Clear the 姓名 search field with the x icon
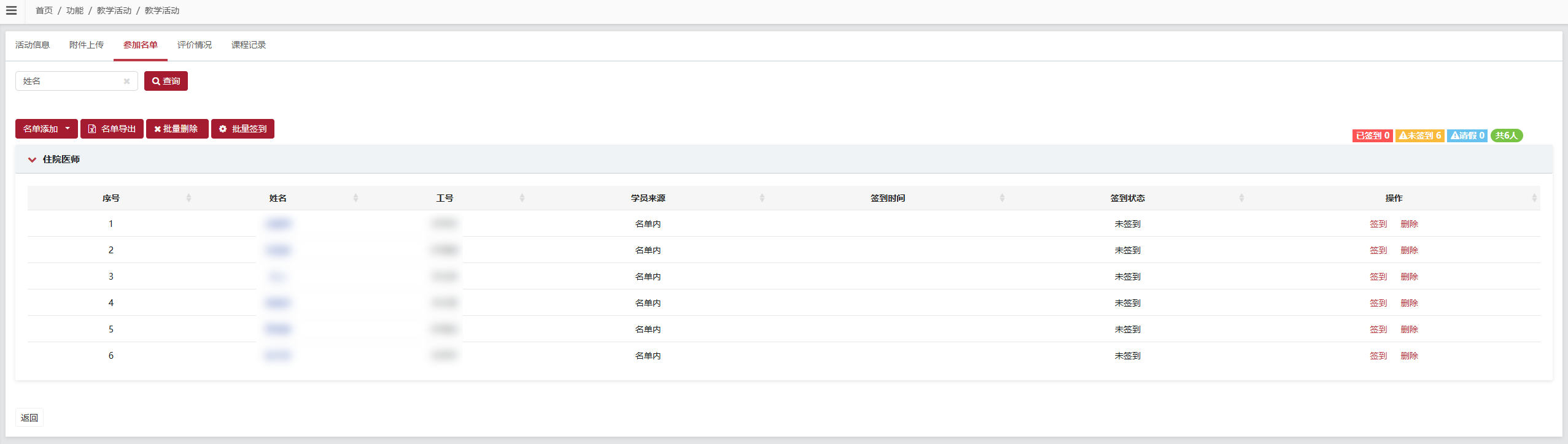The image size is (1568, 444). tap(126, 81)
